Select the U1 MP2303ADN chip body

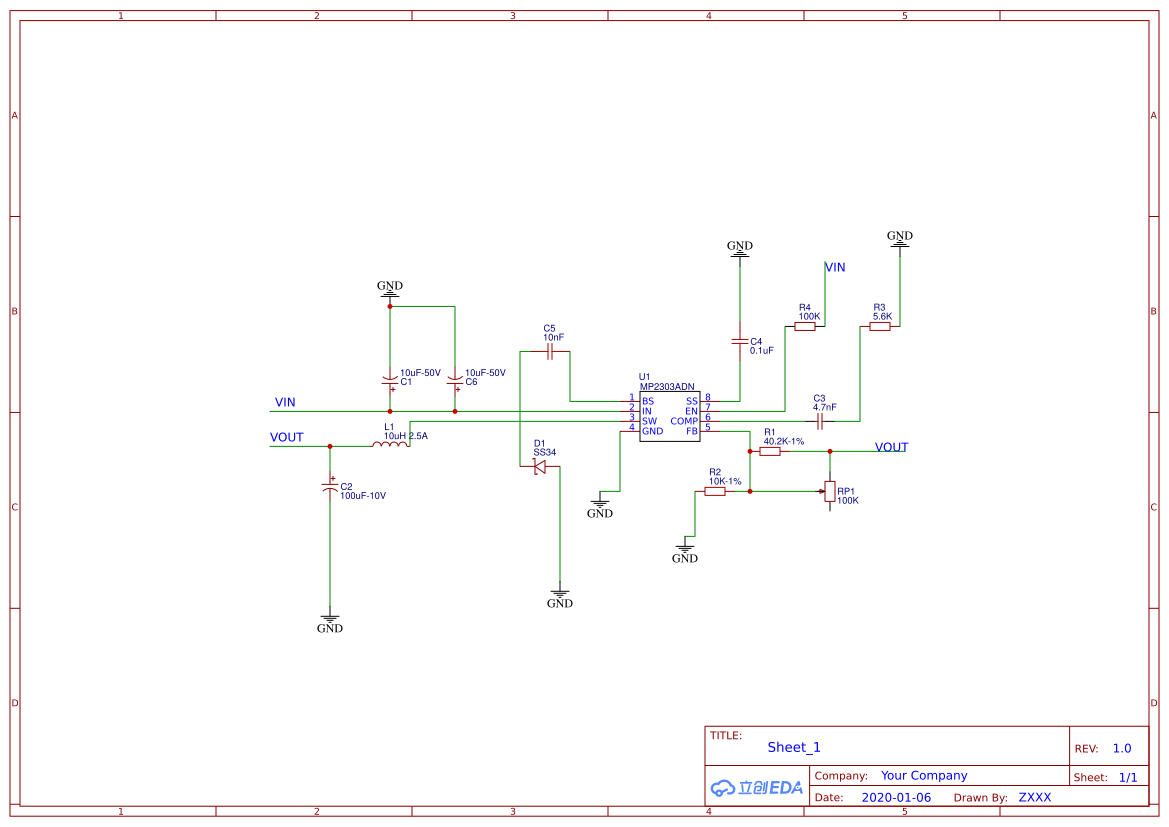click(669, 416)
